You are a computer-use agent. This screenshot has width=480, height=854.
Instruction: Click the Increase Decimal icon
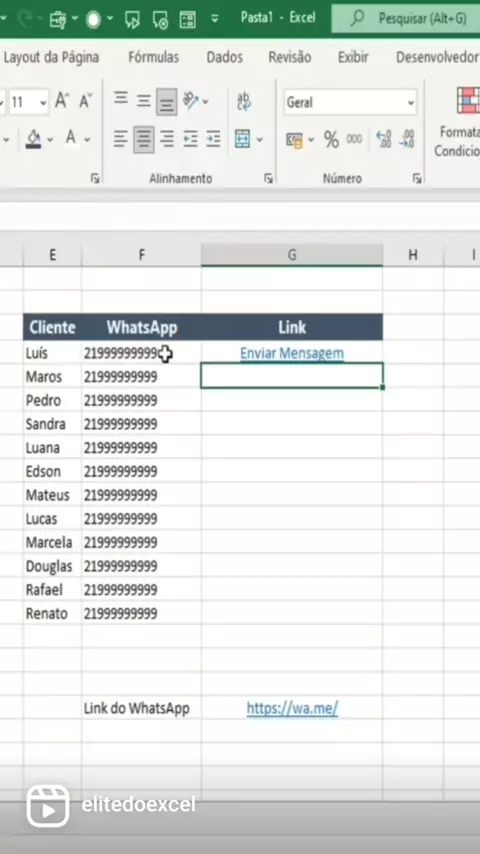click(x=384, y=139)
